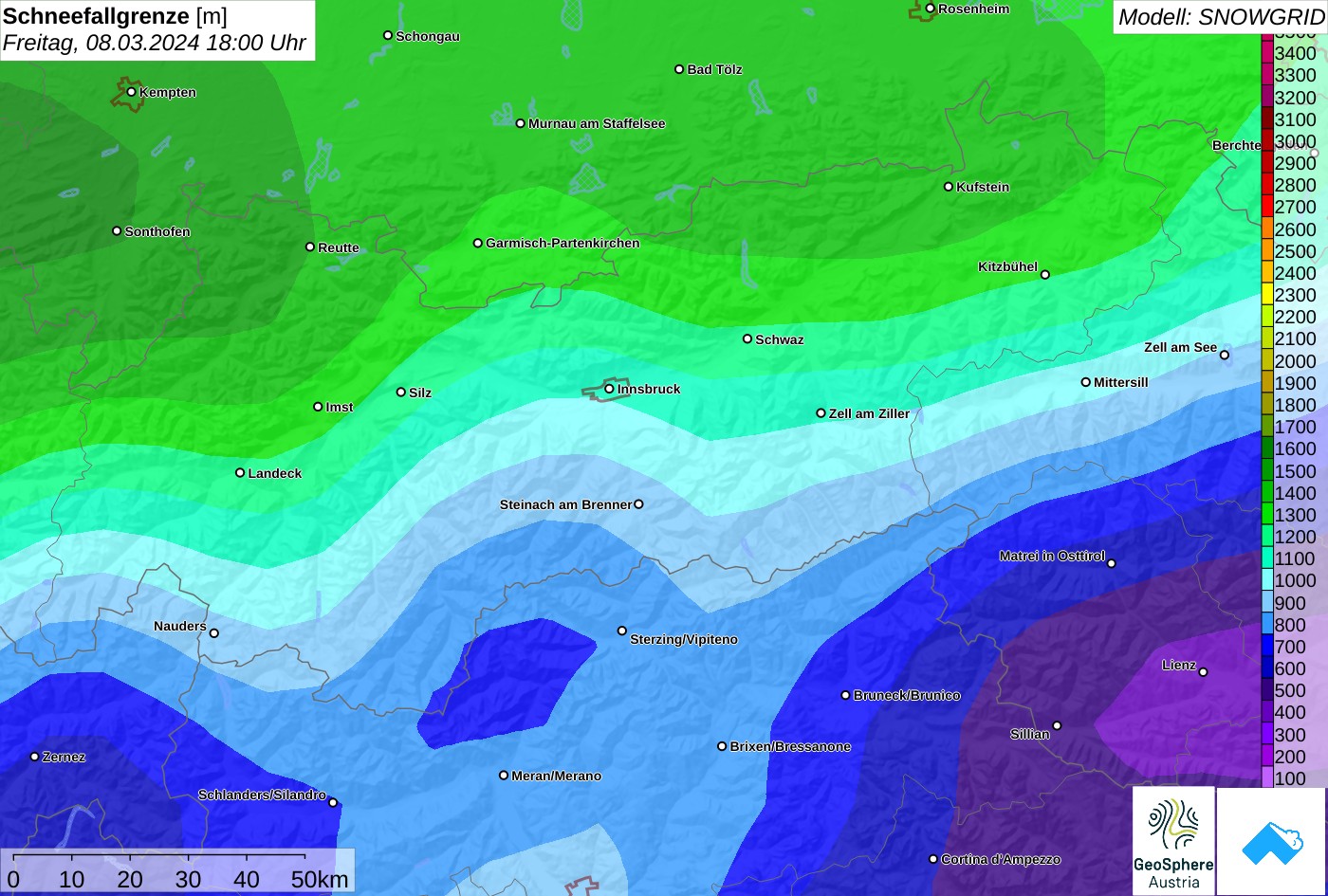The height and width of the screenshot is (896, 1328).
Task: Click the Nauders marker dot
Action: coord(213,633)
